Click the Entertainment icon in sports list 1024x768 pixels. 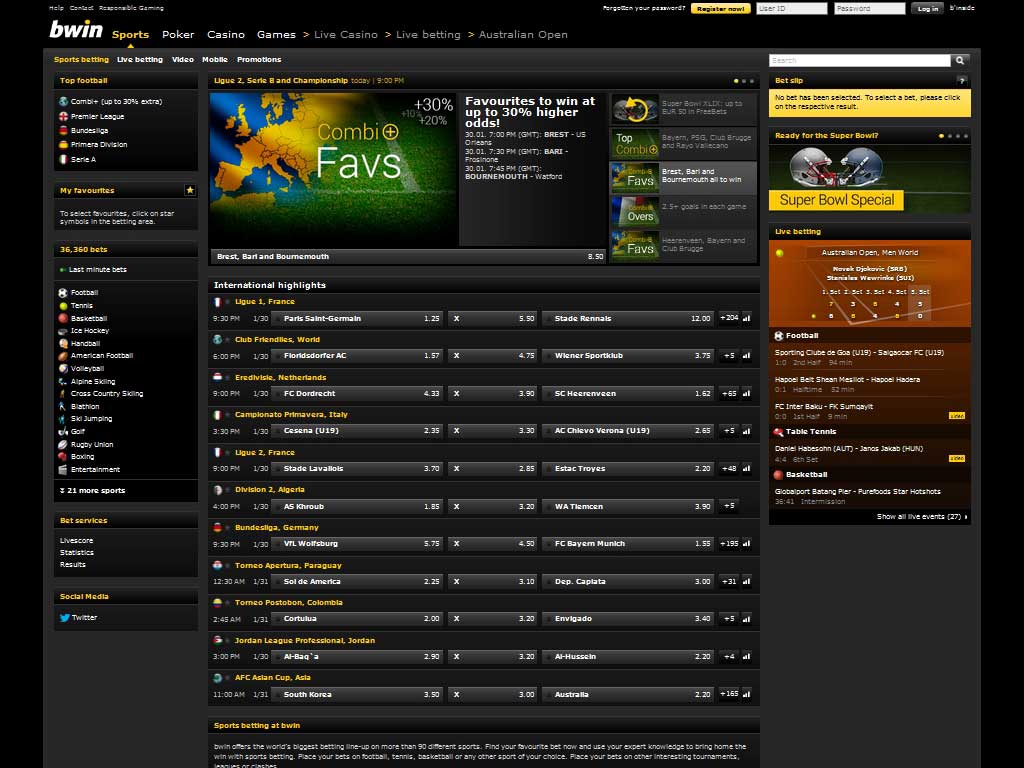pyautogui.click(x=63, y=470)
